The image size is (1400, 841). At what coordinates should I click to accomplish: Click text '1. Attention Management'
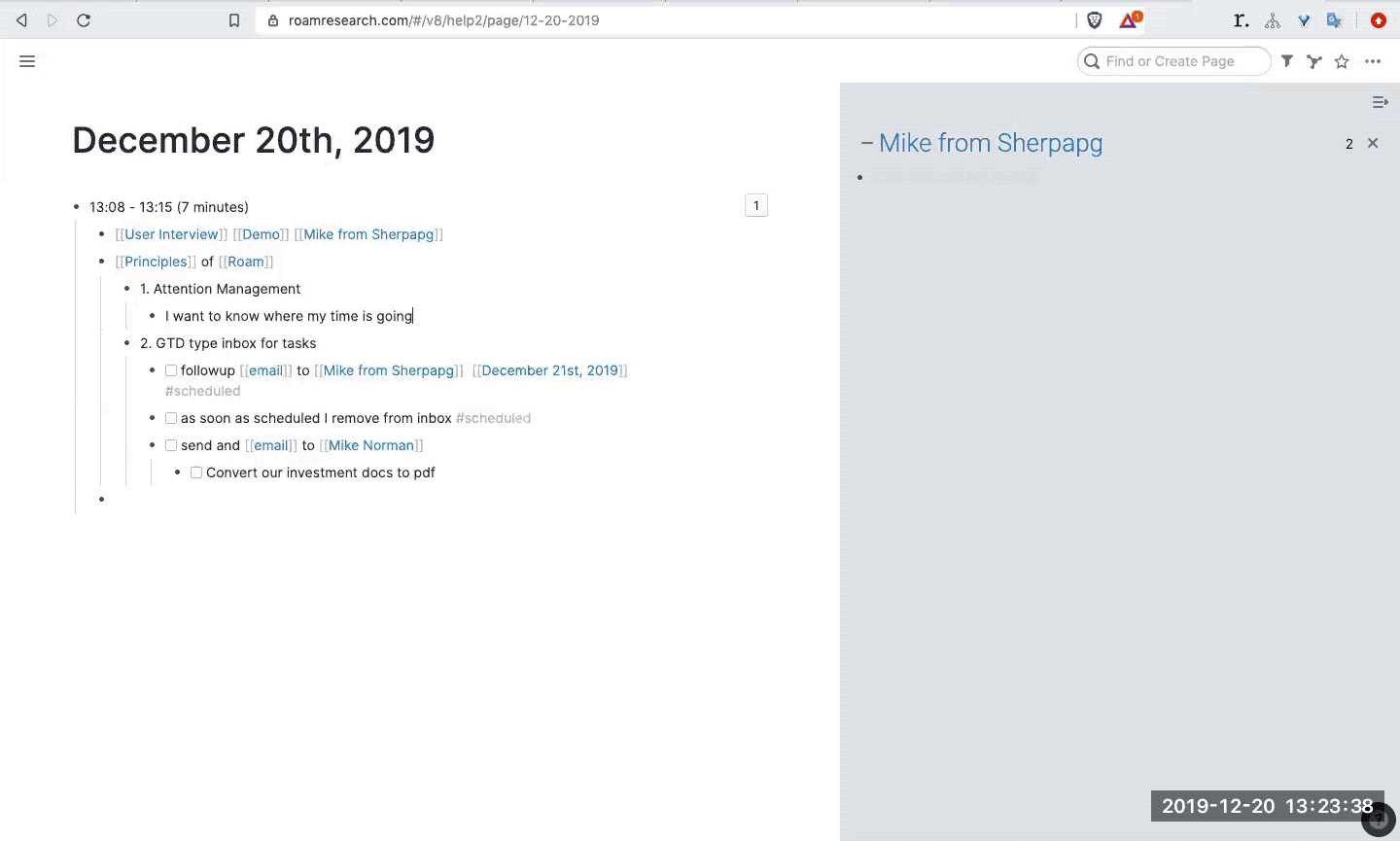tap(220, 289)
